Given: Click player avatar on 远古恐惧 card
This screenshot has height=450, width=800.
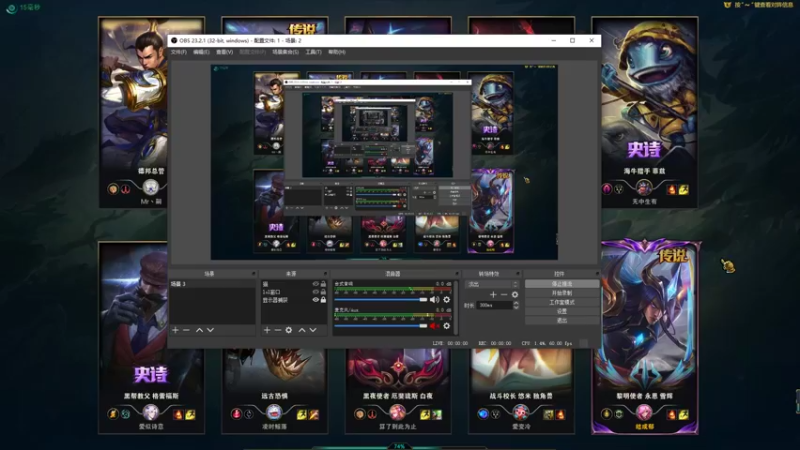Looking at the screenshot, I should (274, 412).
